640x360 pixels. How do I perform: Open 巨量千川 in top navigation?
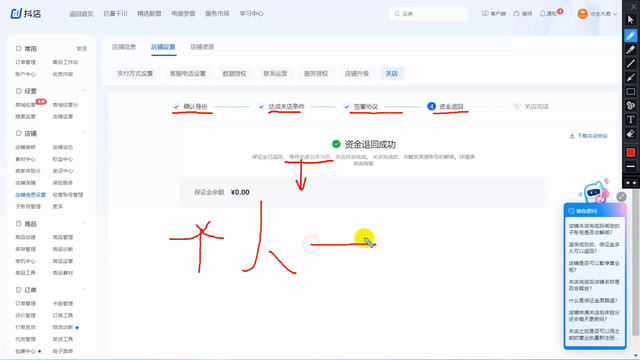click(115, 14)
